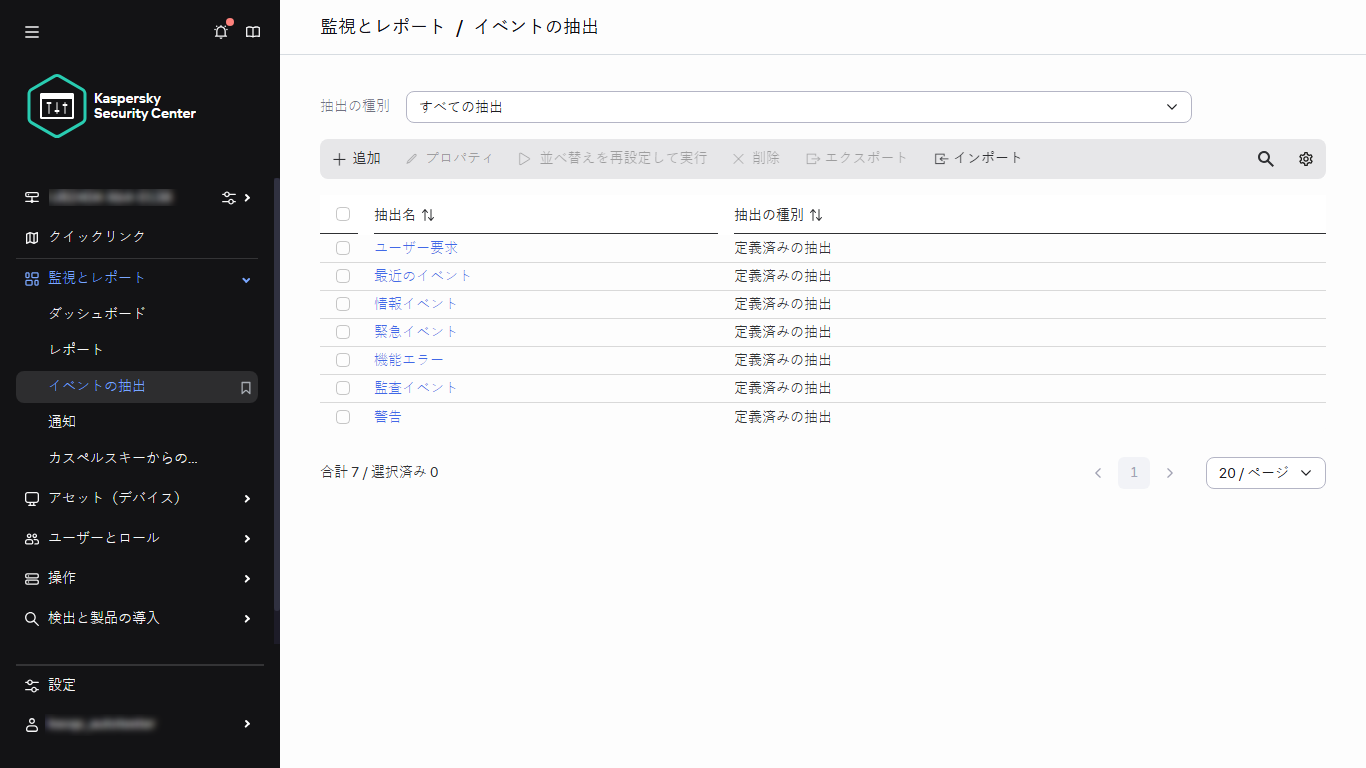The height and width of the screenshot is (768, 1366).
Task: Open the search in the events toolbar
Action: [x=1265, y=158]
